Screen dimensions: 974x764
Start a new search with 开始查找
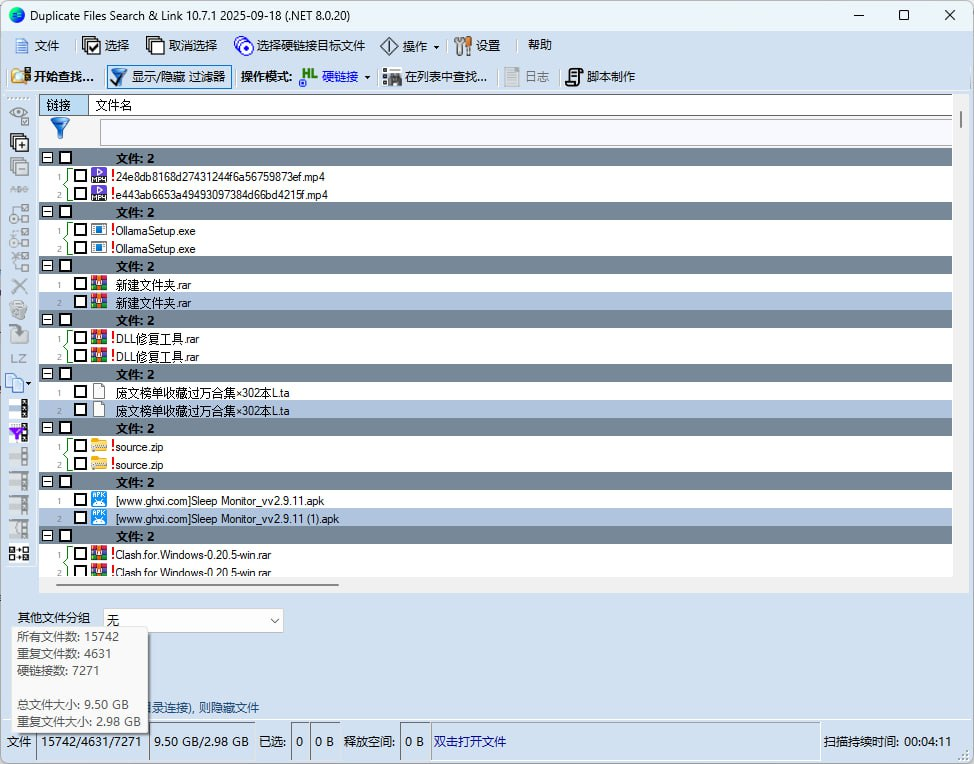tap(52, 77)
